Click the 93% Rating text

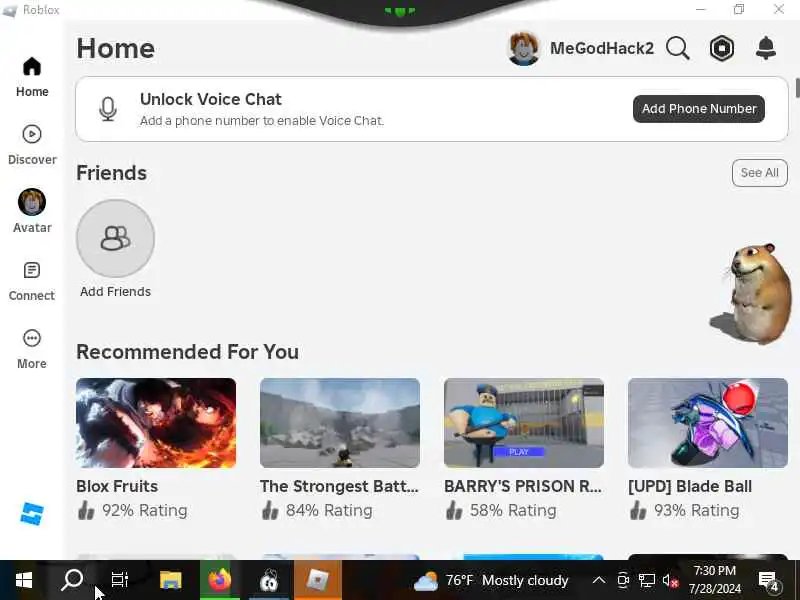[696, 510]
